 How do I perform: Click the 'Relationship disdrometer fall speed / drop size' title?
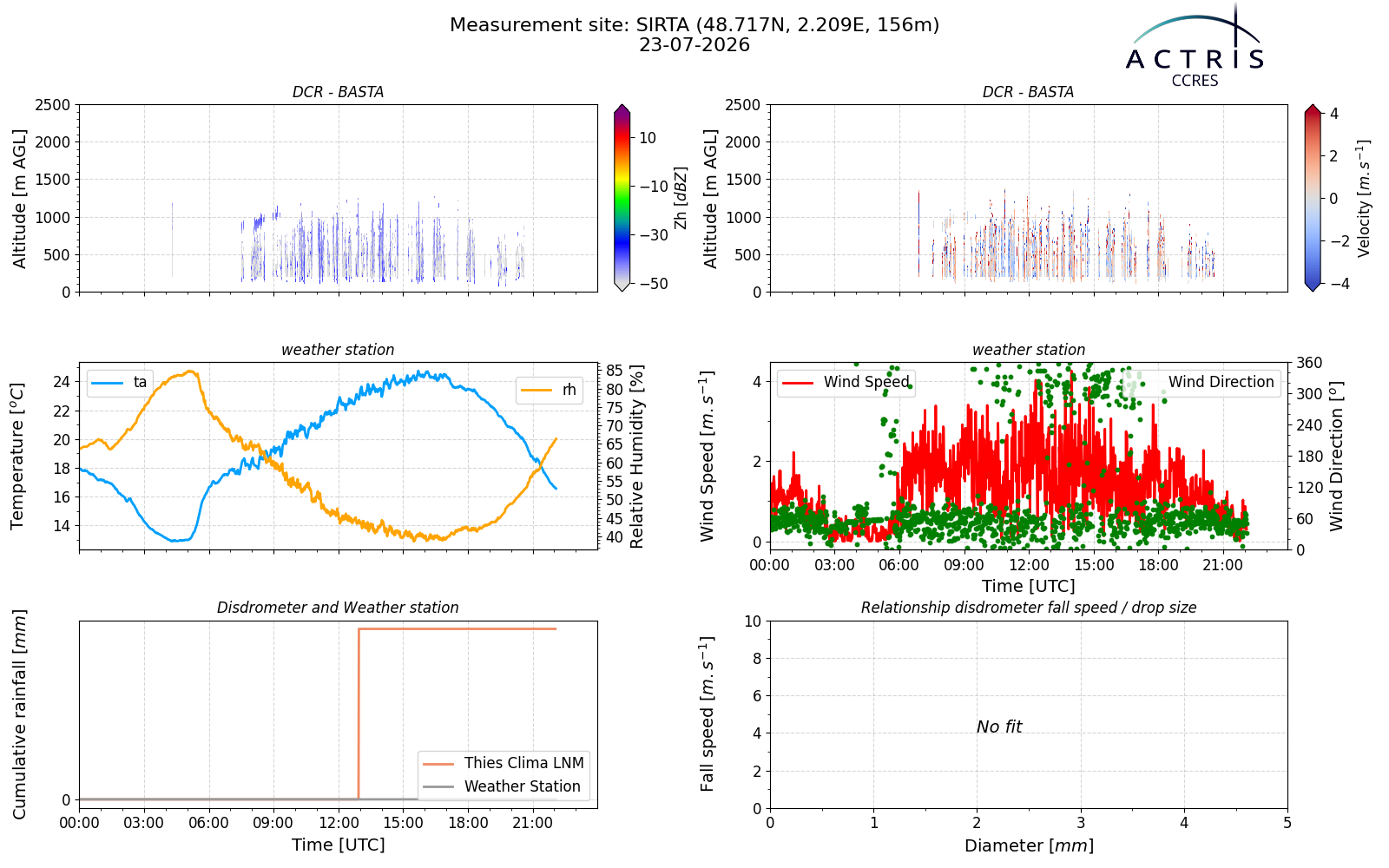pyautogui.click(x=1029, y=608)
